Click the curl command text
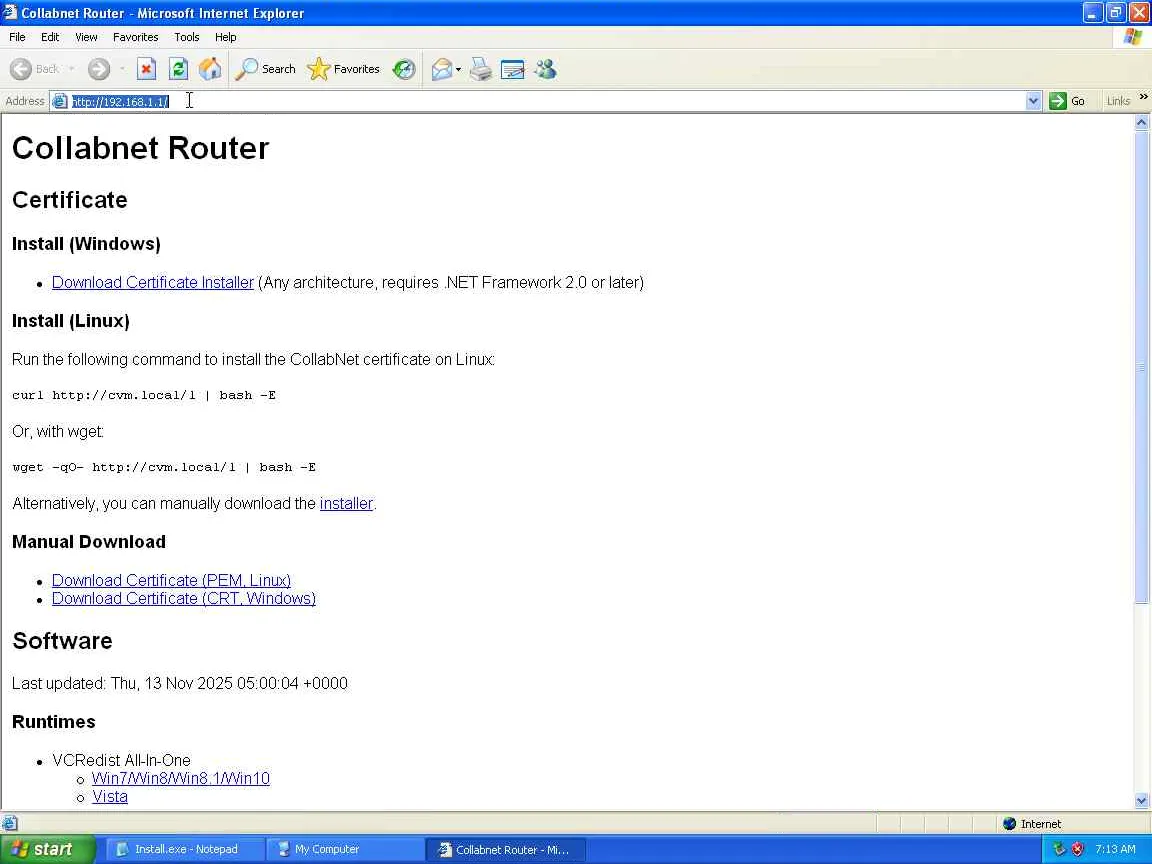This screenshot has height=864, width=1152. pos(144,395)
